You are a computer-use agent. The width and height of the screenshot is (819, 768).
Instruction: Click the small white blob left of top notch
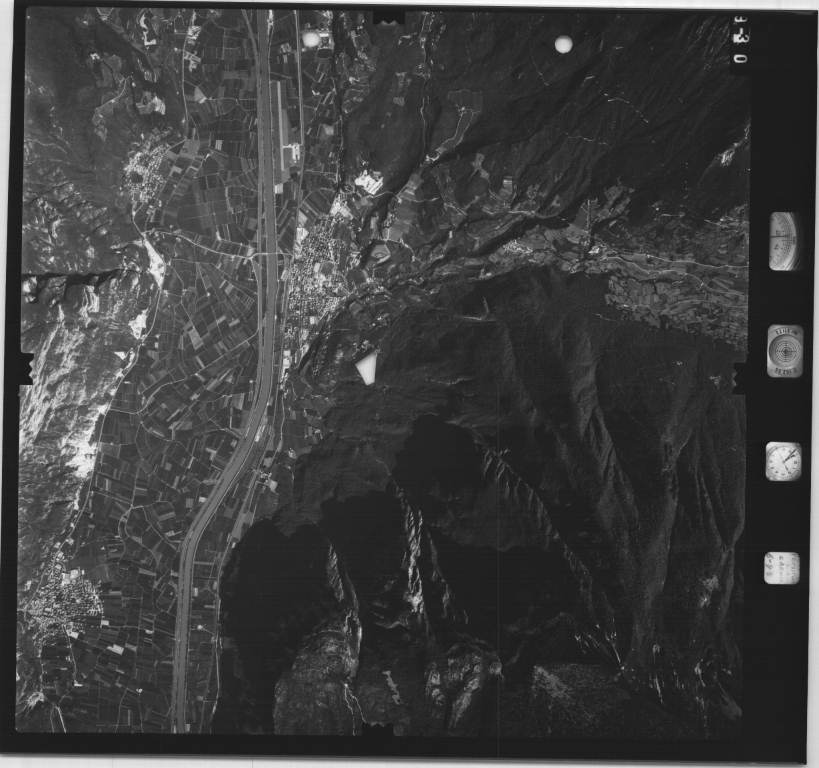click(311, 38)
